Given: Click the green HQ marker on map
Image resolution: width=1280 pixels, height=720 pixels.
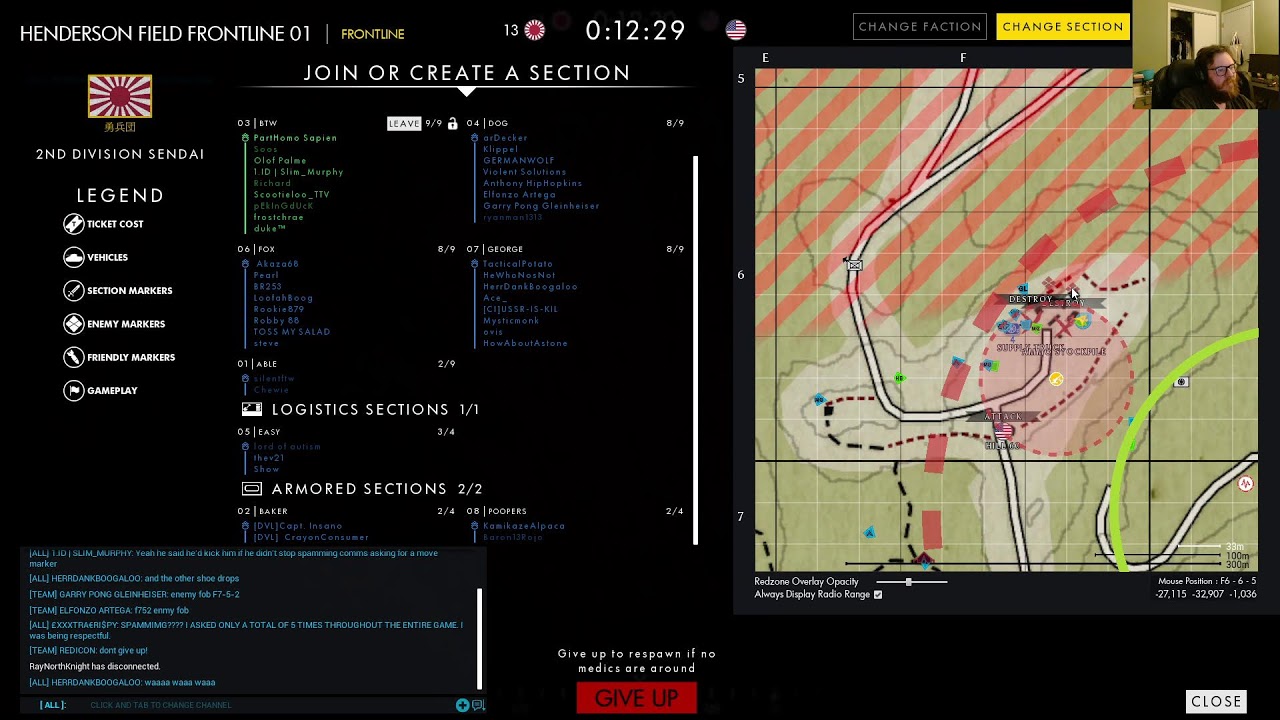Looking at the screenshot, I should coord(899,378).
